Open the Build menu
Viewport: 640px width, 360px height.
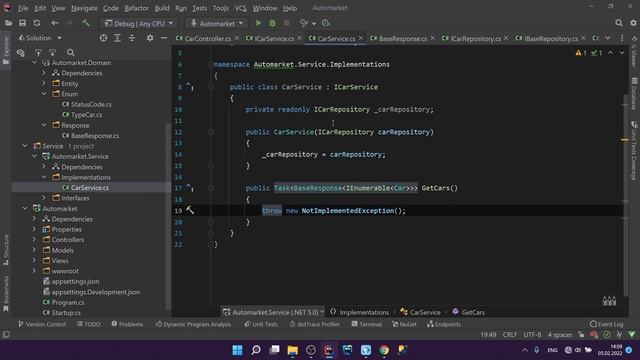[162, 8]
